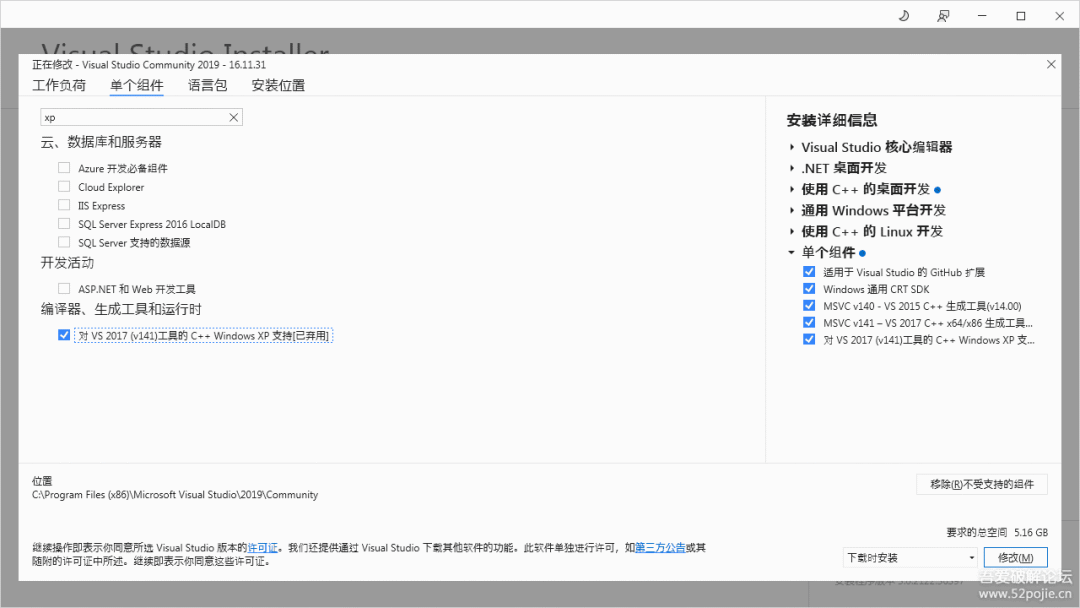Open the 下载时安装 dropdown
1080x608 pixels.
911,558
